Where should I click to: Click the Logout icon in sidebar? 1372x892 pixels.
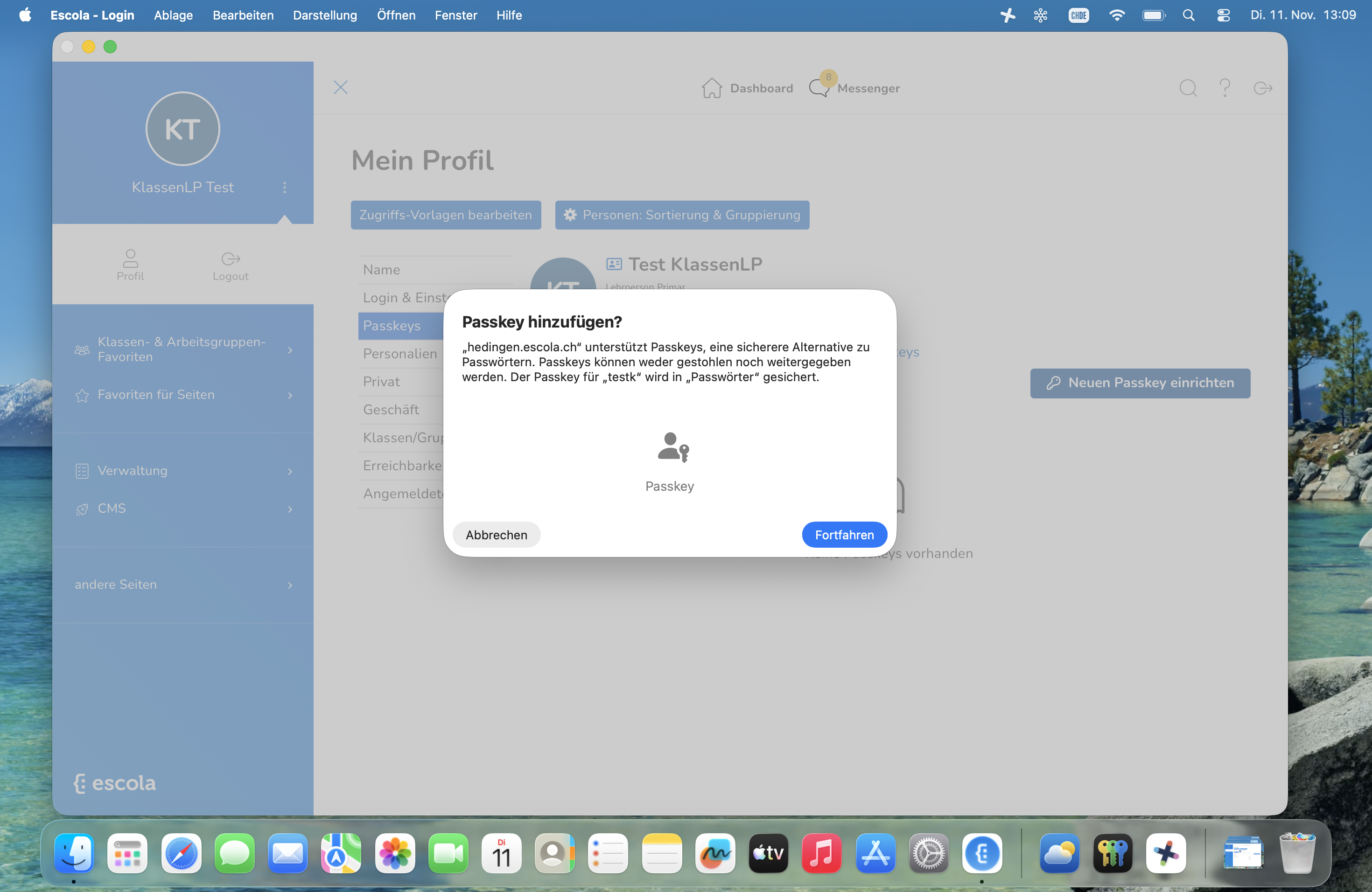point(231,258)
